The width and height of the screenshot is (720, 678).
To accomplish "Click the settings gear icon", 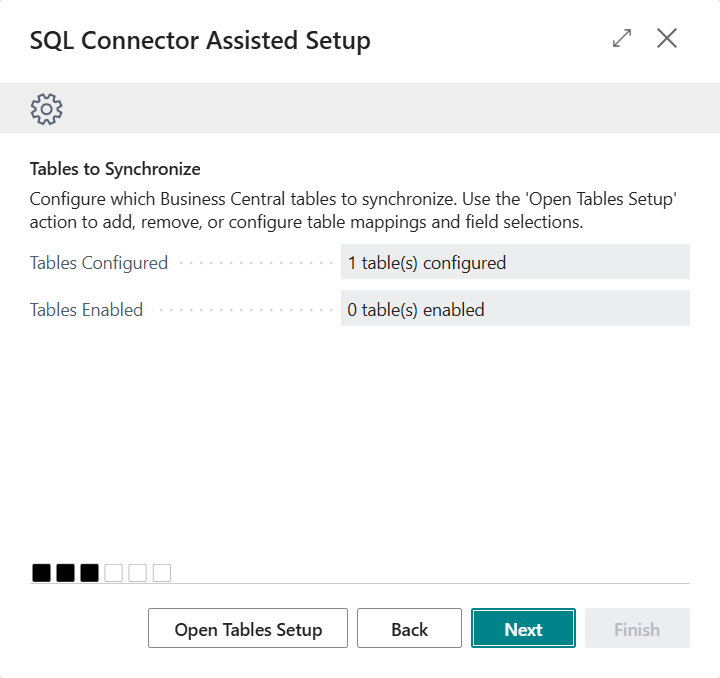I will [x=46, y=109].
